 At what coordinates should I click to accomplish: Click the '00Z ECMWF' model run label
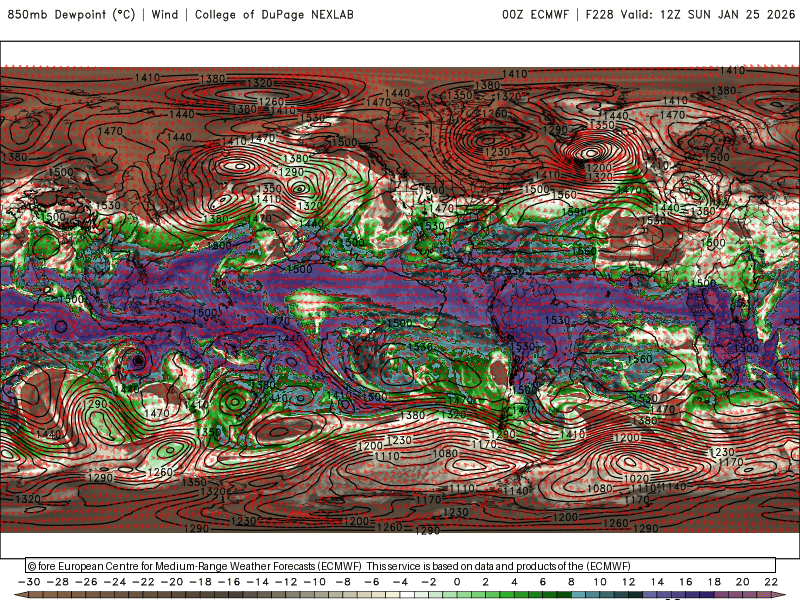tap(535, 14)
